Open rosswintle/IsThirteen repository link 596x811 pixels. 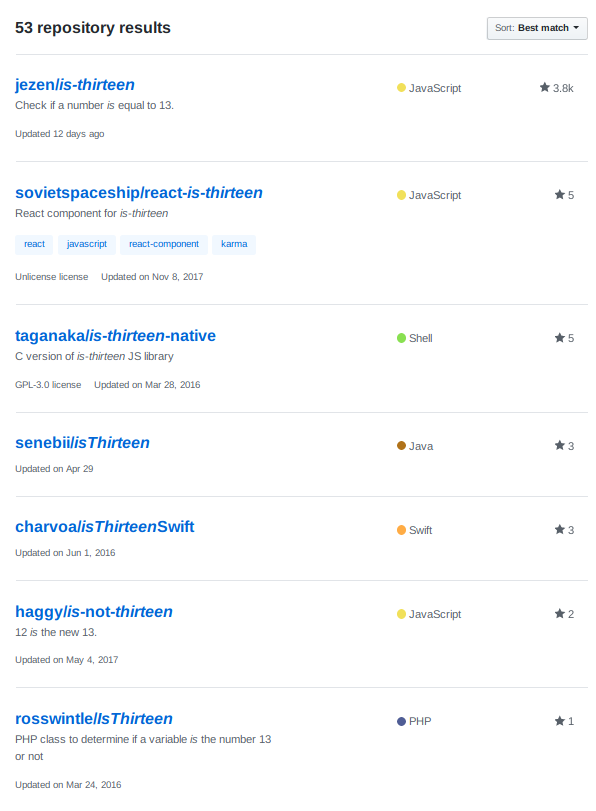pos(94,719)
